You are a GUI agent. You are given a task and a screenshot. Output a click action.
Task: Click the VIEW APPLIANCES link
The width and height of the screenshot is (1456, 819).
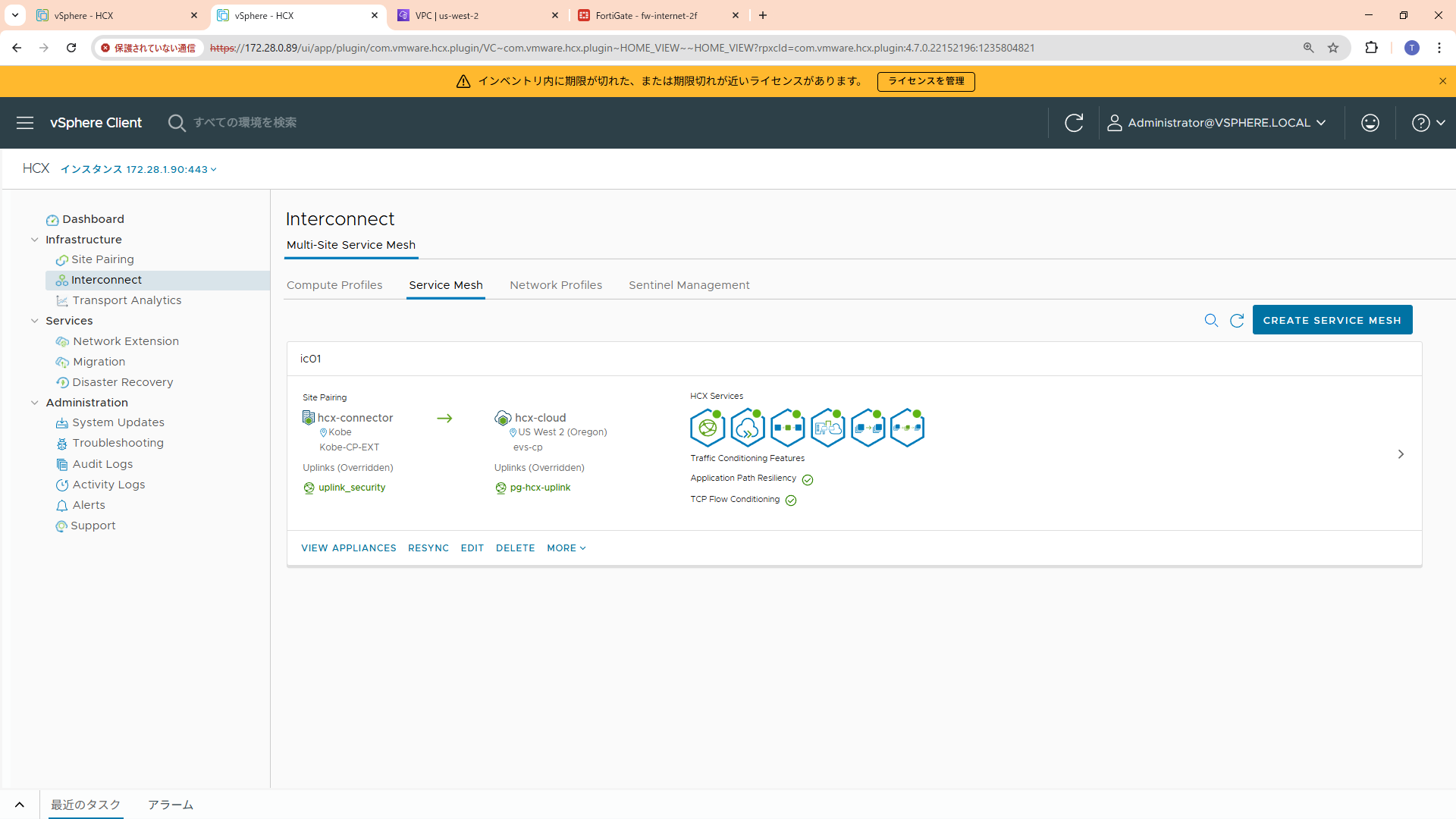coord(348,548)
